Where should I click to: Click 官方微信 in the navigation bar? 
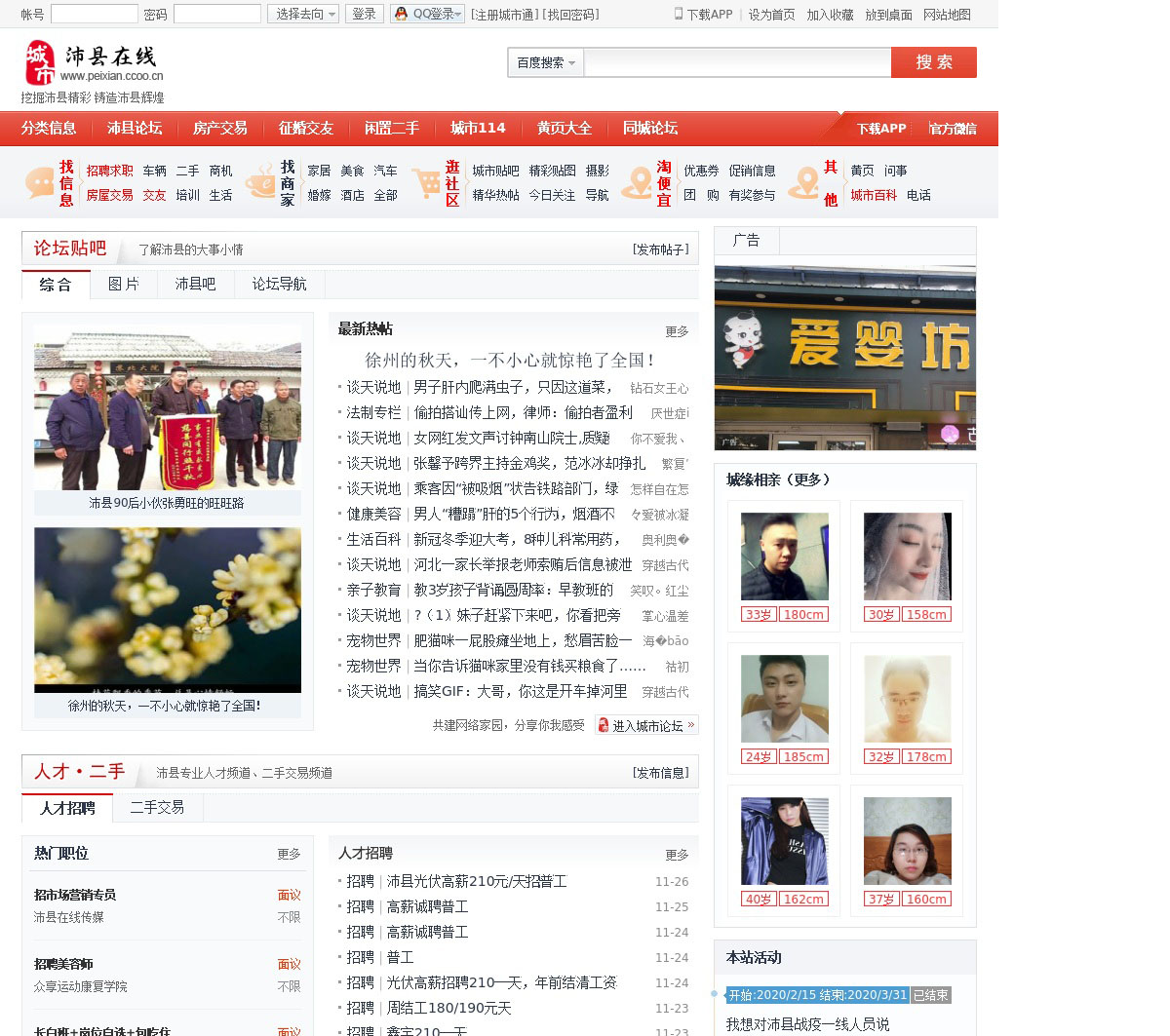[x=953, y=129]
